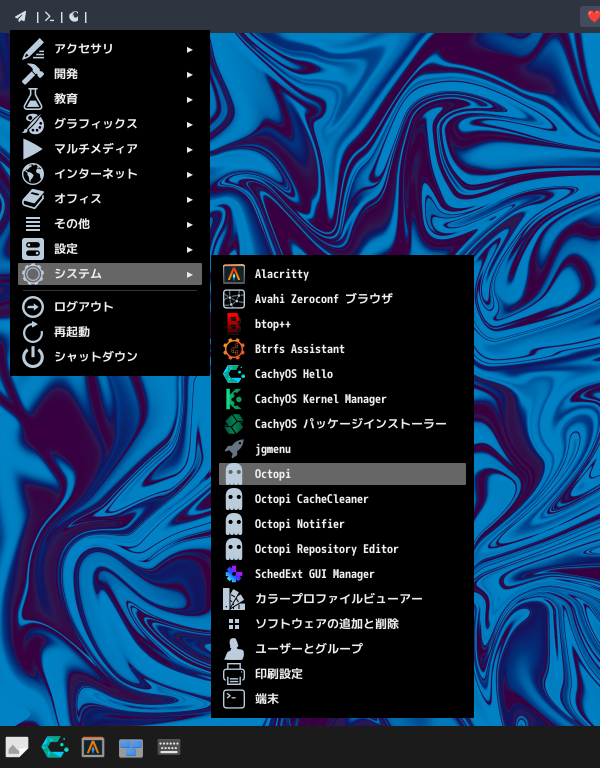This screenshot has height=768, width=600.
Task: Click the Btrfs Assistant text label
Action: tap(300, 349)
